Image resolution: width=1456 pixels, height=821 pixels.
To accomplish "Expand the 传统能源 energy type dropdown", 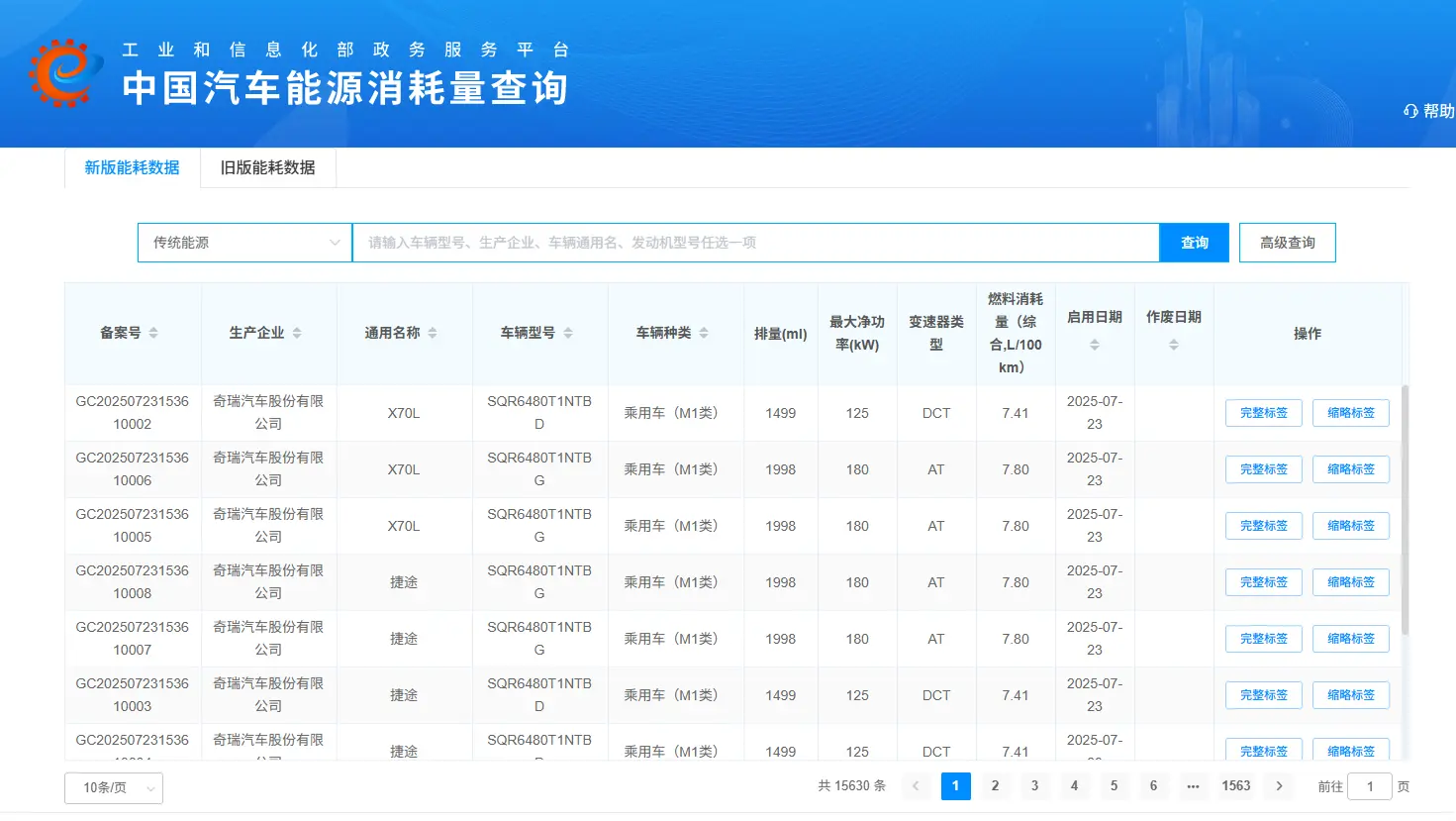I will [x=244, y=243].
